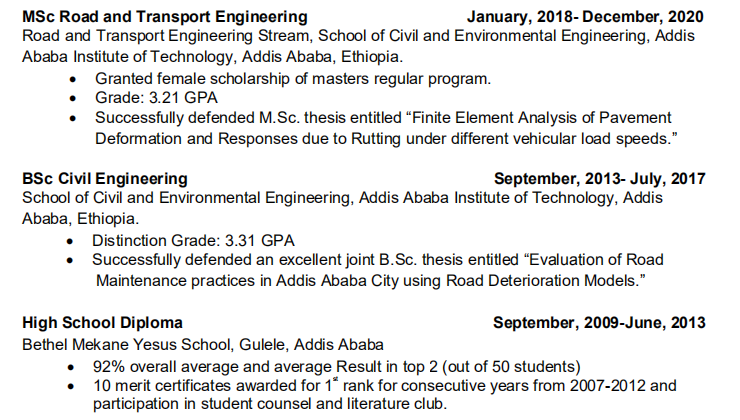Click the "92% overall average" bullet line
The width and height of the screenshot is (740, 420).
(x=336, y=365)
